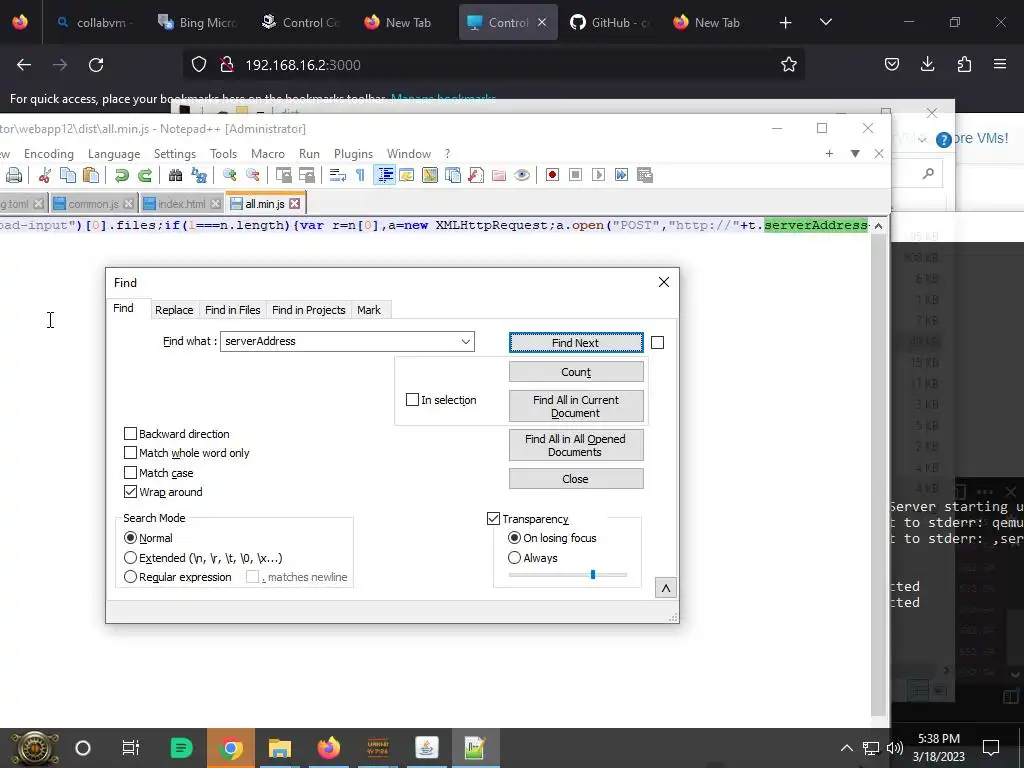1024x768 pixels.
Task: Open the Encoding menu
Action: pos(49,153)
